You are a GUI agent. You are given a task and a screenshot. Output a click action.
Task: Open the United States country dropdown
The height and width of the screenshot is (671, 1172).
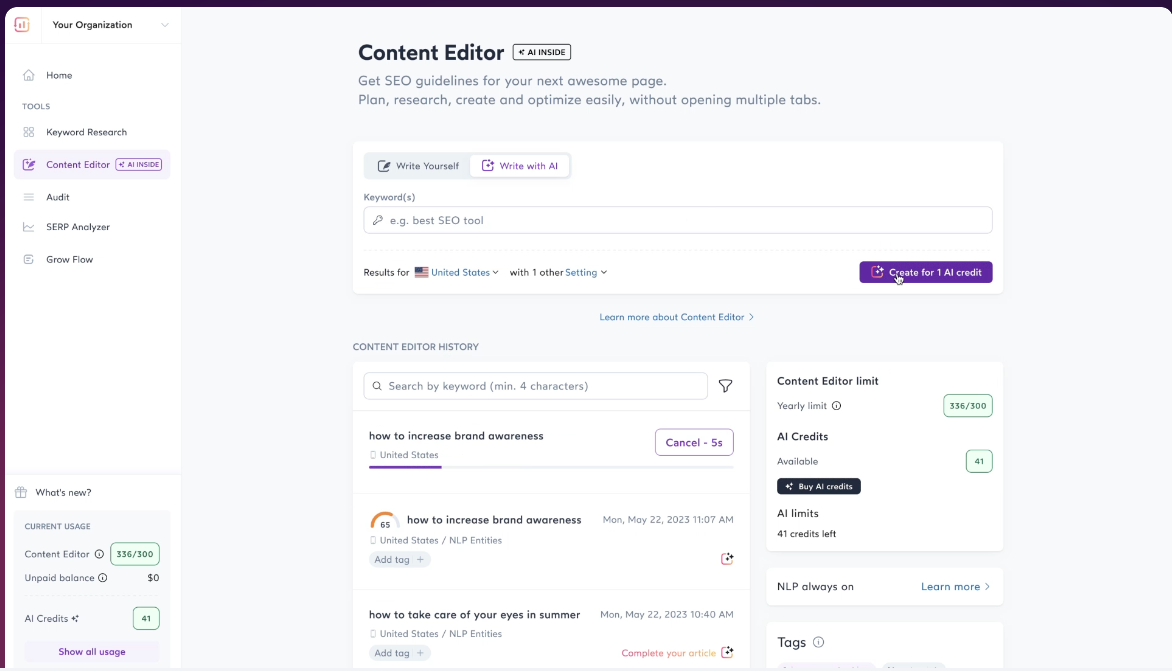point(464,273)
